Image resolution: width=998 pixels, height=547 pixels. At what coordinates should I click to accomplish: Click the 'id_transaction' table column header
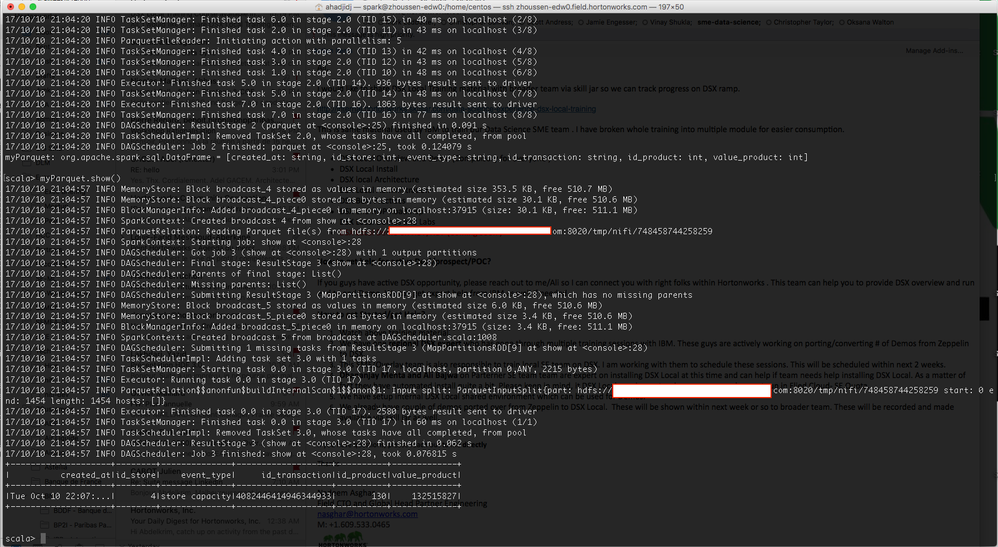(x=296, y=475)
